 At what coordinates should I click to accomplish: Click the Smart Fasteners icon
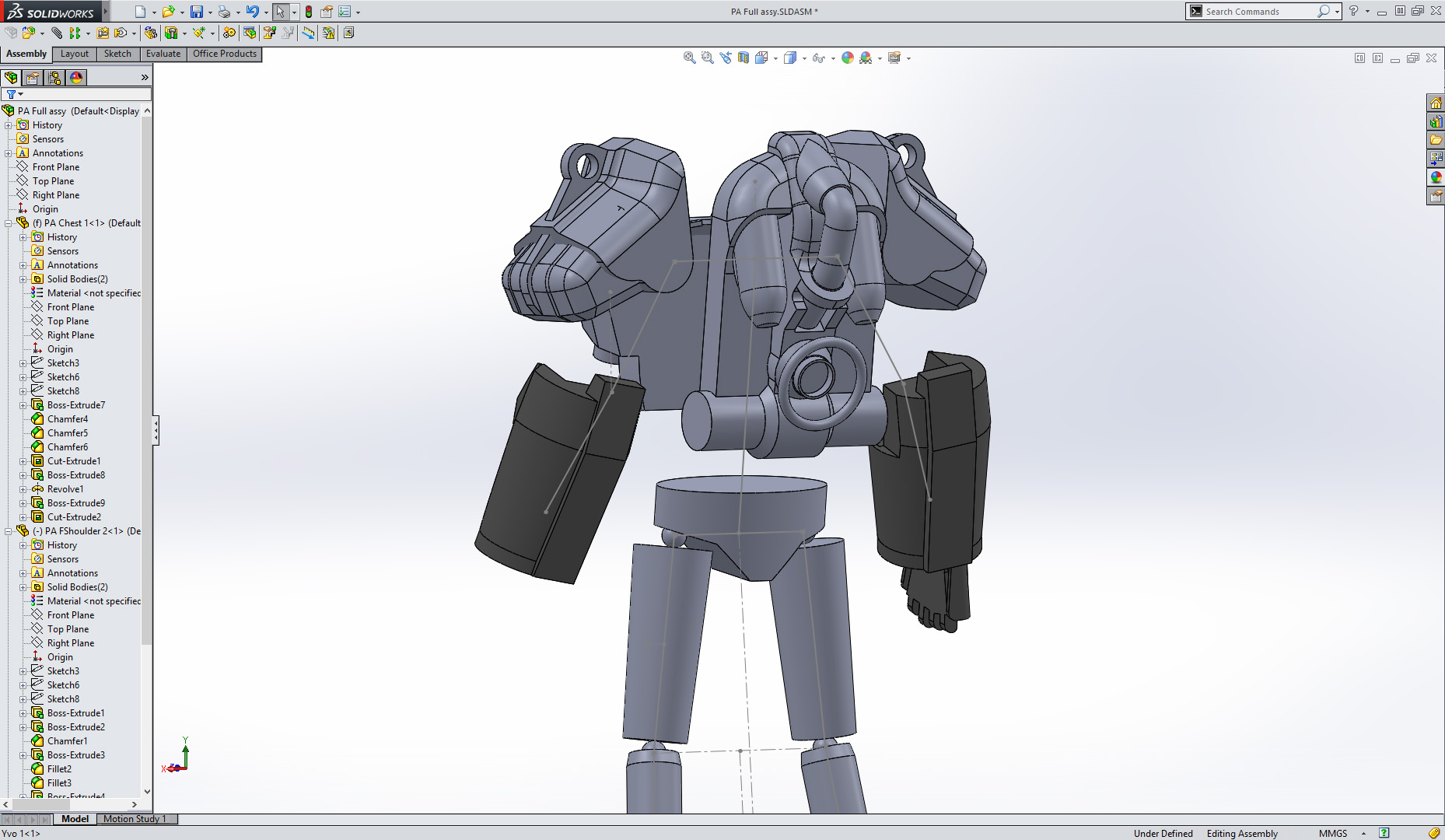click(103, 33)
